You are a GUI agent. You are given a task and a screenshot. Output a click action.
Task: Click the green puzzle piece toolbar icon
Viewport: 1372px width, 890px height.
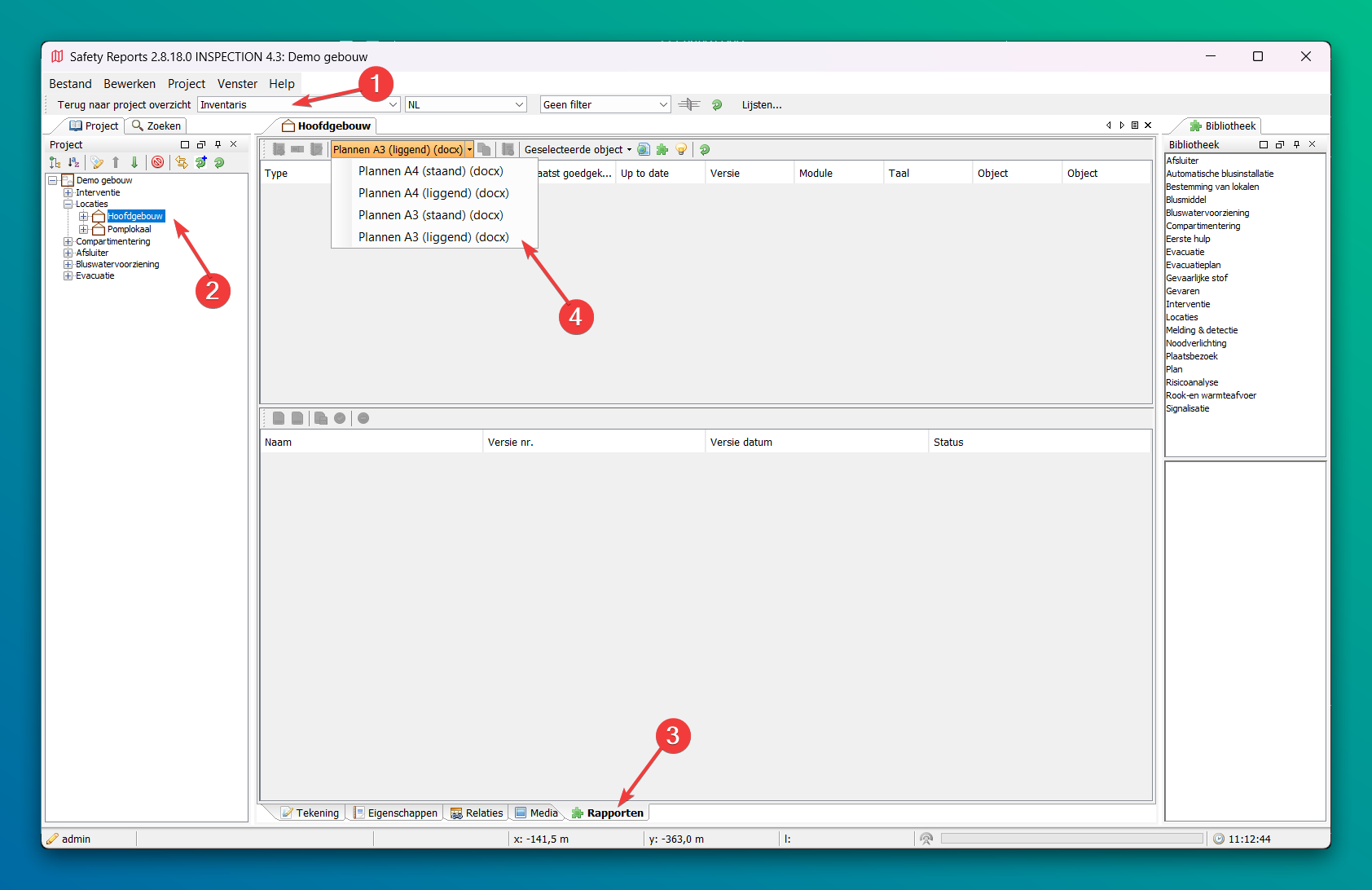click(662, 150)
